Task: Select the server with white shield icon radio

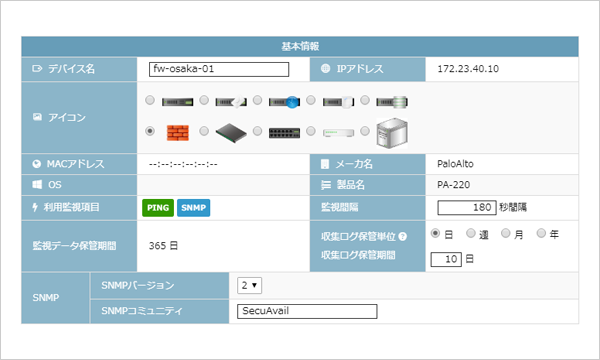Action: pos(311,100)
